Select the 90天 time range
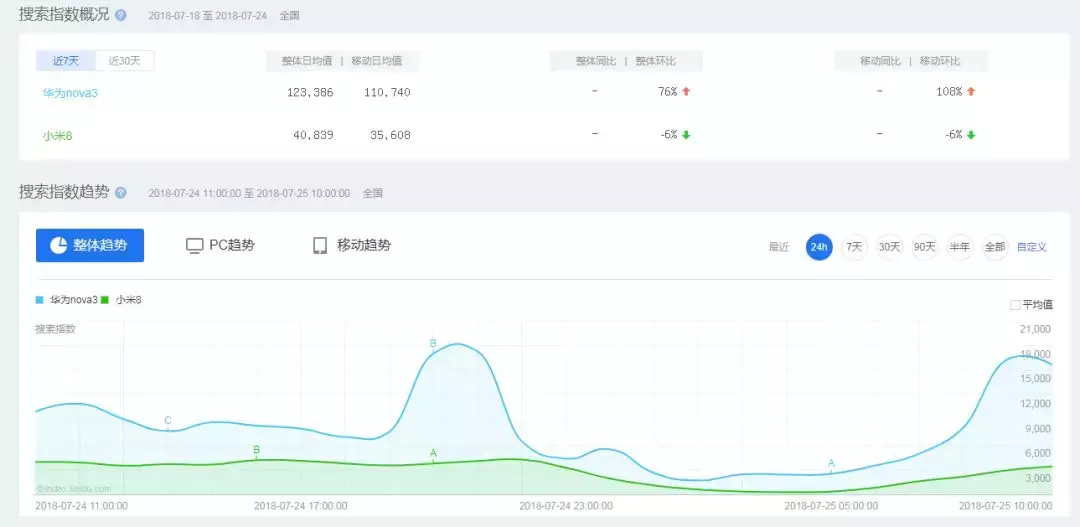The width and height of the screenshot is (1080, 527). pyautogui.click(x=924, y=247)
